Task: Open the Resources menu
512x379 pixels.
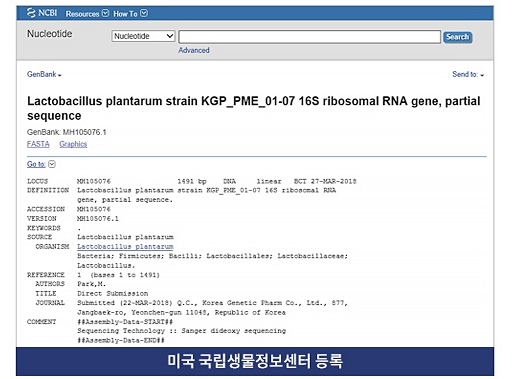Action: pyautogui.click(x=87, y=14)
